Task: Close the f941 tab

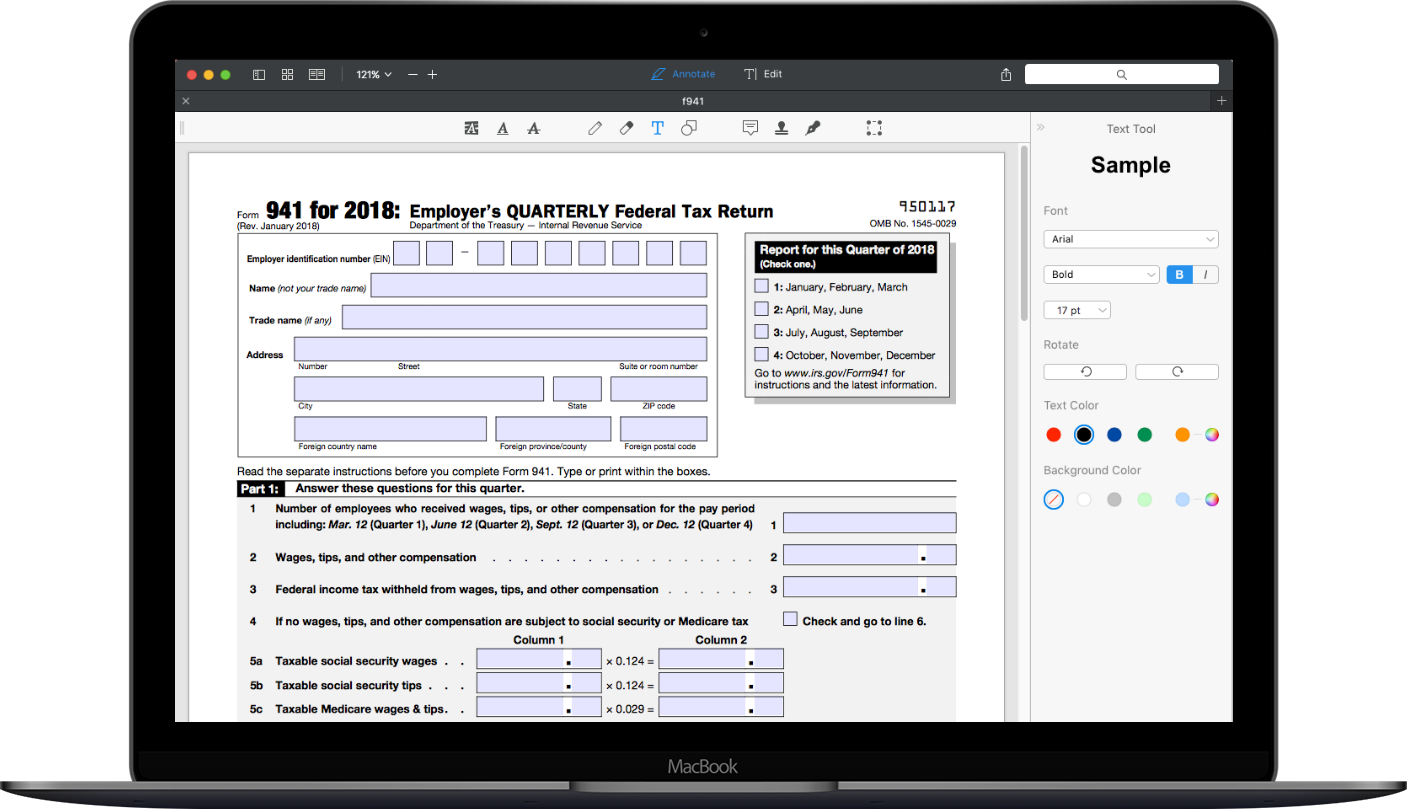Action: coord(186,101)
